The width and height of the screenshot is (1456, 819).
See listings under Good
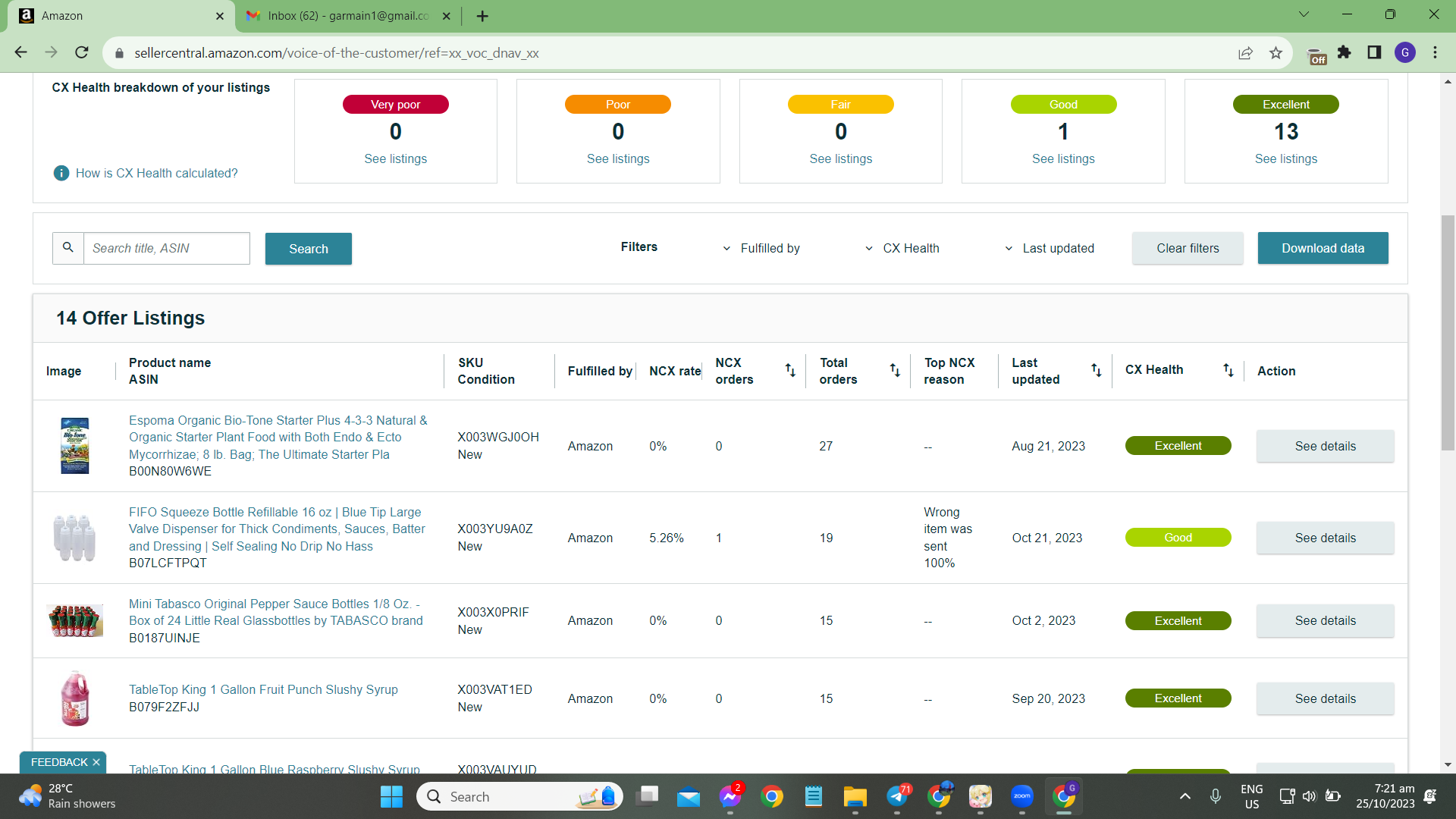1063,158
